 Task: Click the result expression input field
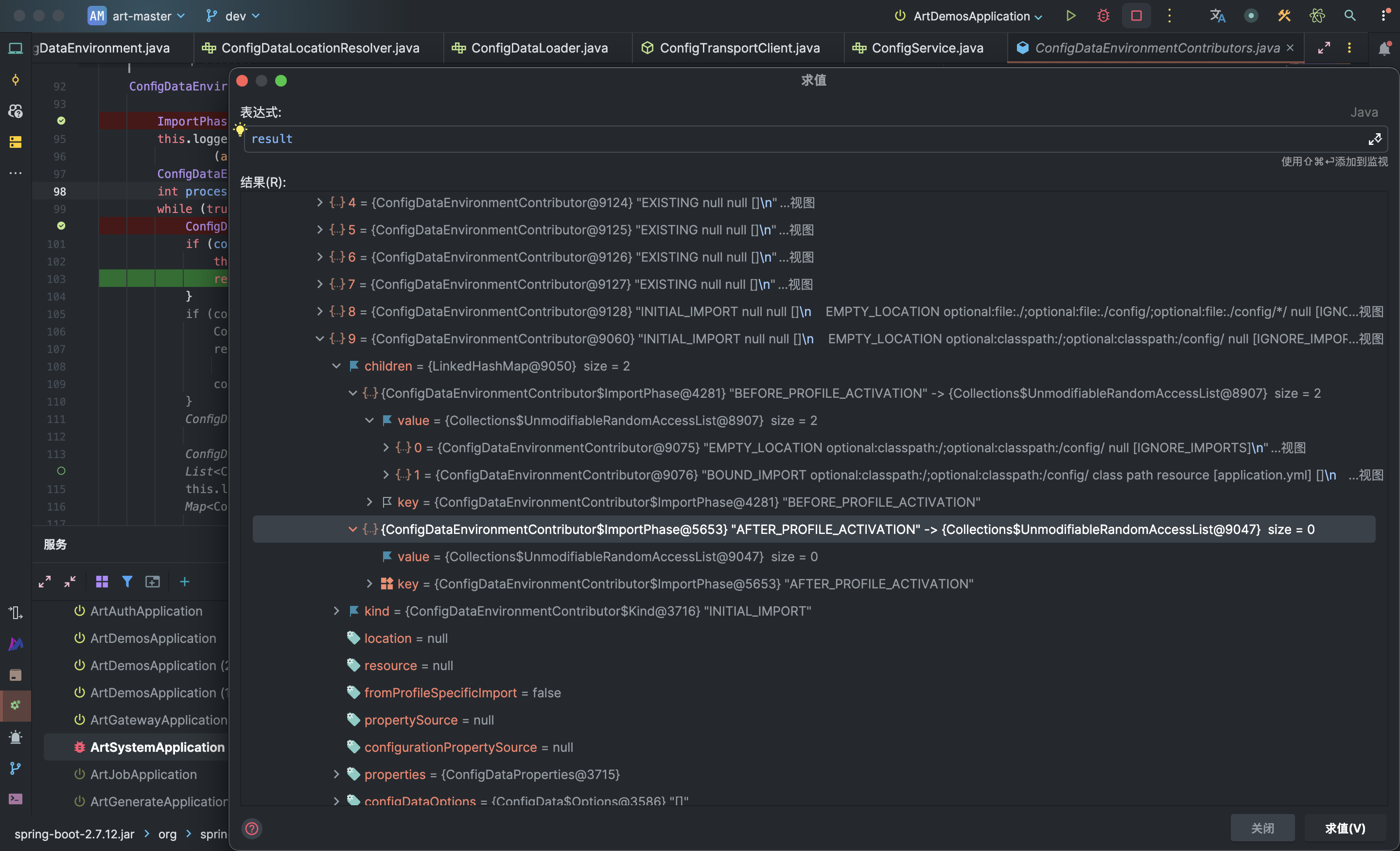tap(795, 139)
